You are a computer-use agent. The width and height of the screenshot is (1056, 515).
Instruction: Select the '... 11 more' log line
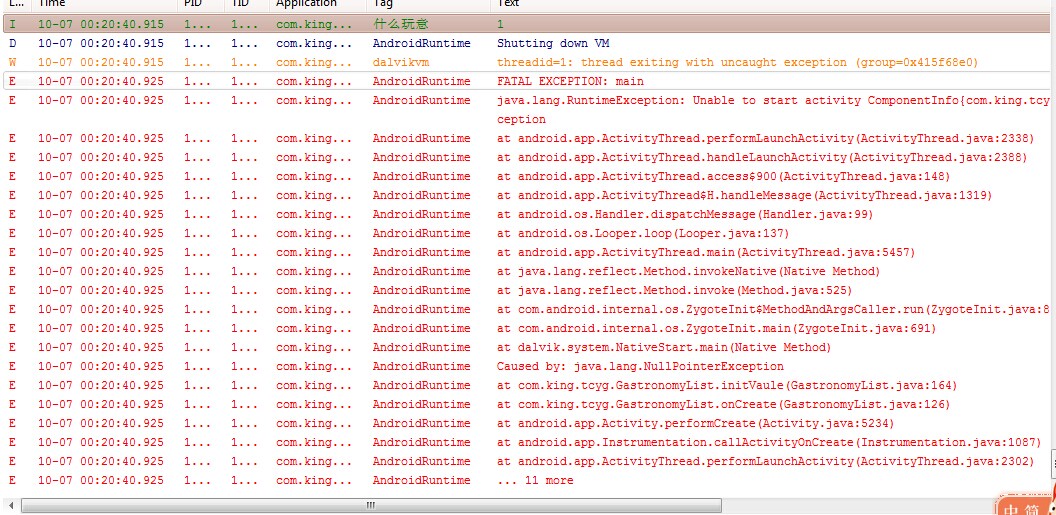coord(535,480)
